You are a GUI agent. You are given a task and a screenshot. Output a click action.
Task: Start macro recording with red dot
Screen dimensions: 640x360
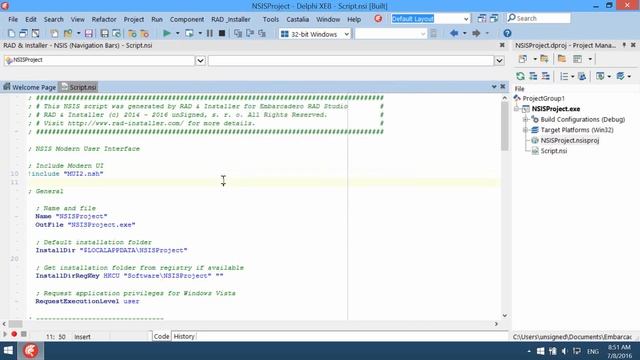(14, 334)
